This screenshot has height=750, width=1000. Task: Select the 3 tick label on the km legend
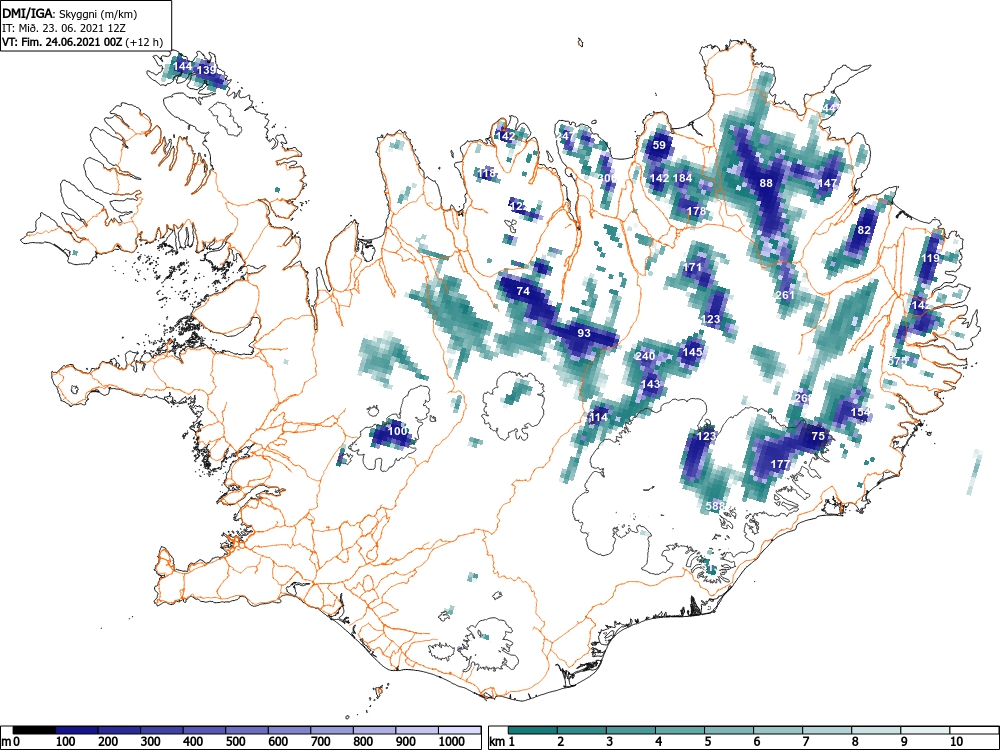[610, 741]
